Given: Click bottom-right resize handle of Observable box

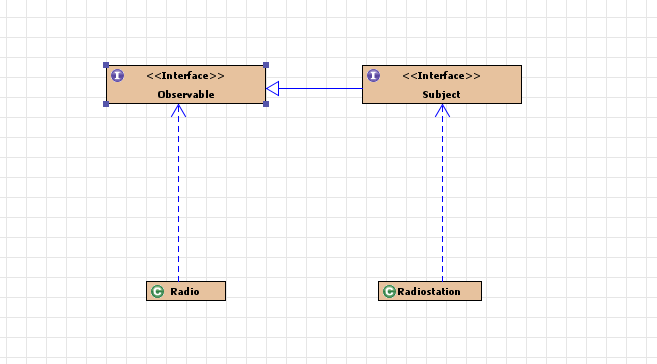Looking at the screenshot, I should pos(266,104).
